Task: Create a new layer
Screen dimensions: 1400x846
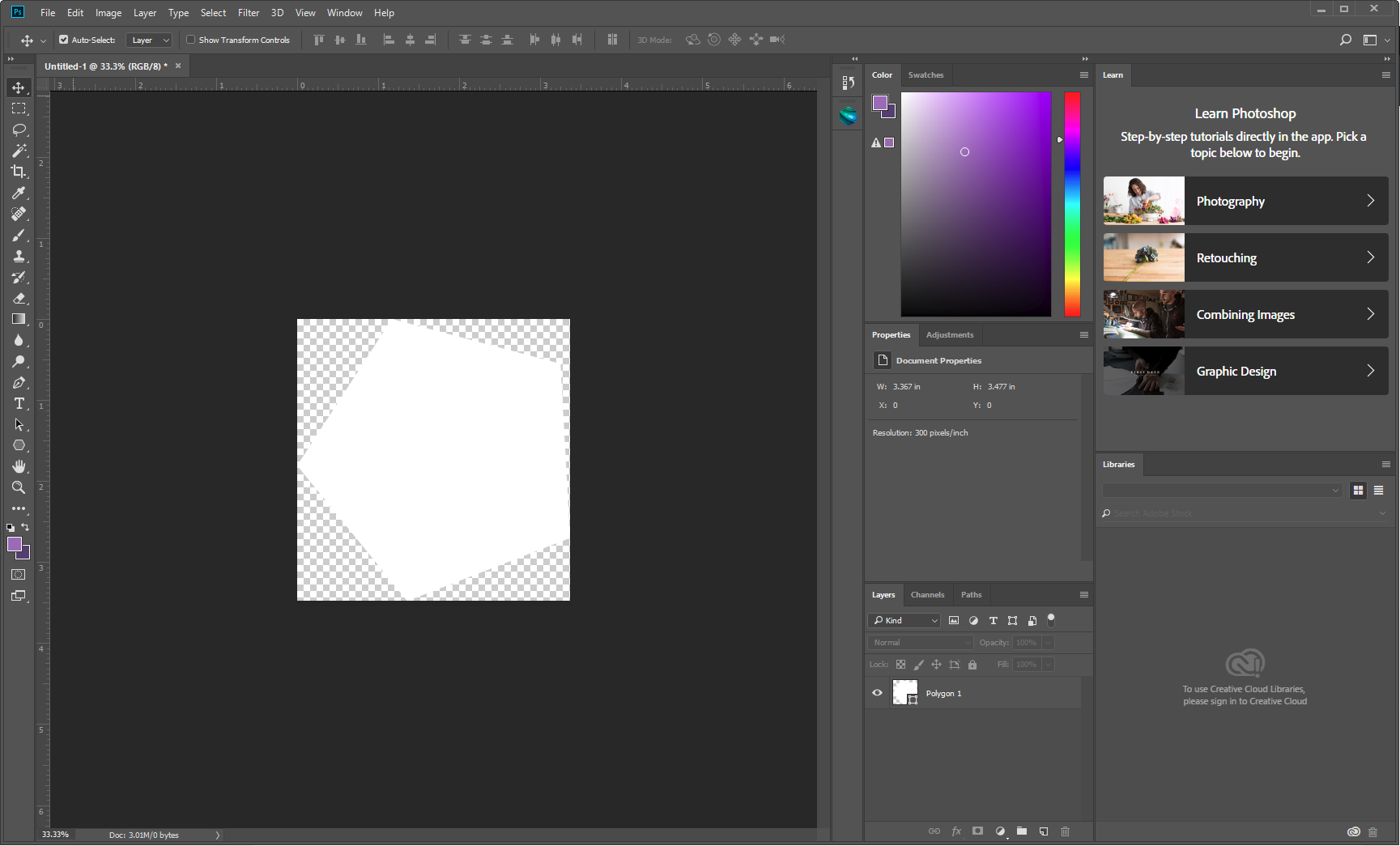Action: coord(1044,831)
